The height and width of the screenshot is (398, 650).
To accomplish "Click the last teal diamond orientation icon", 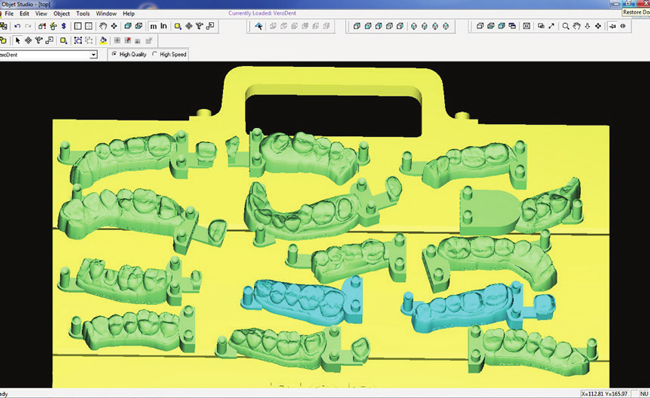I will (x=446, y=26).
